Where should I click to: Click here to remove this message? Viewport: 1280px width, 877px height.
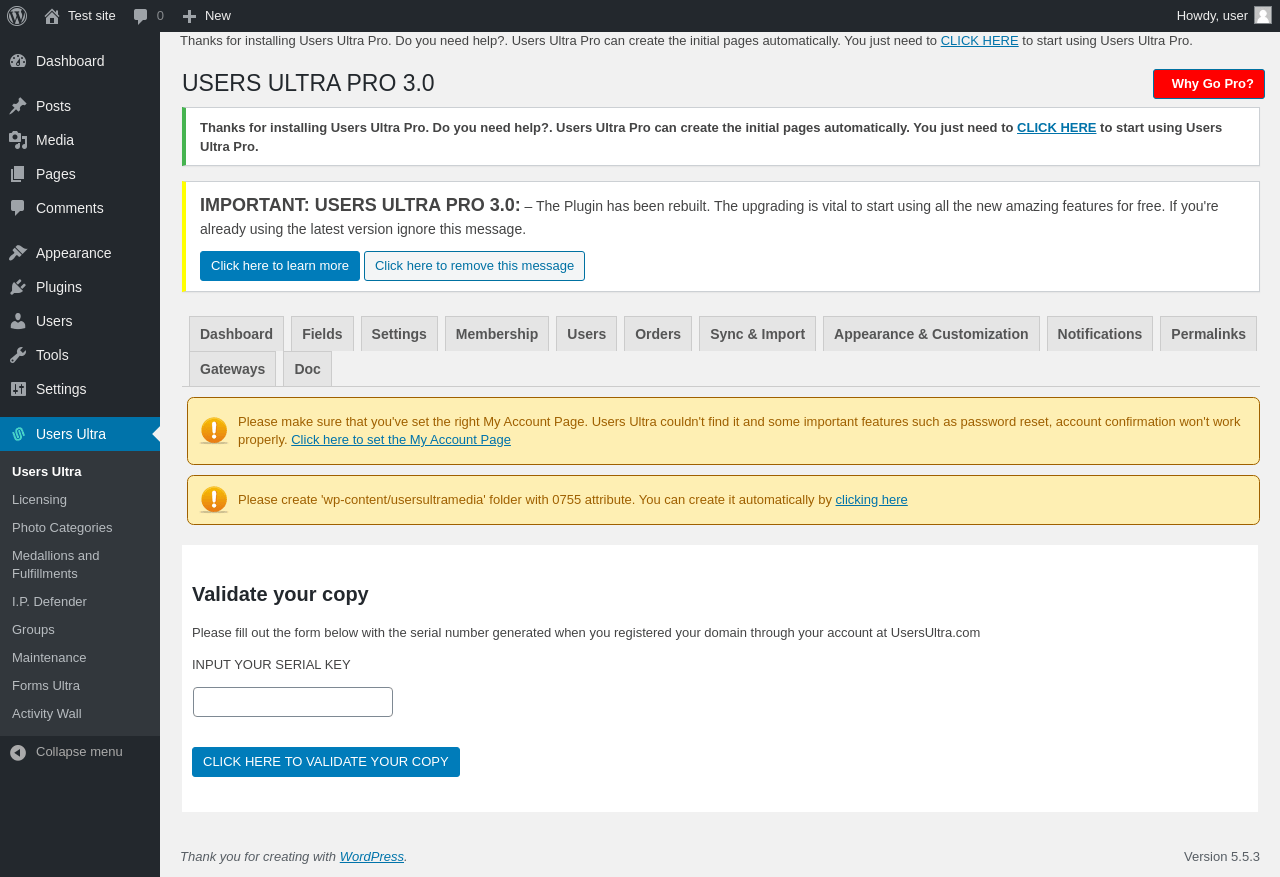(474, 266)
